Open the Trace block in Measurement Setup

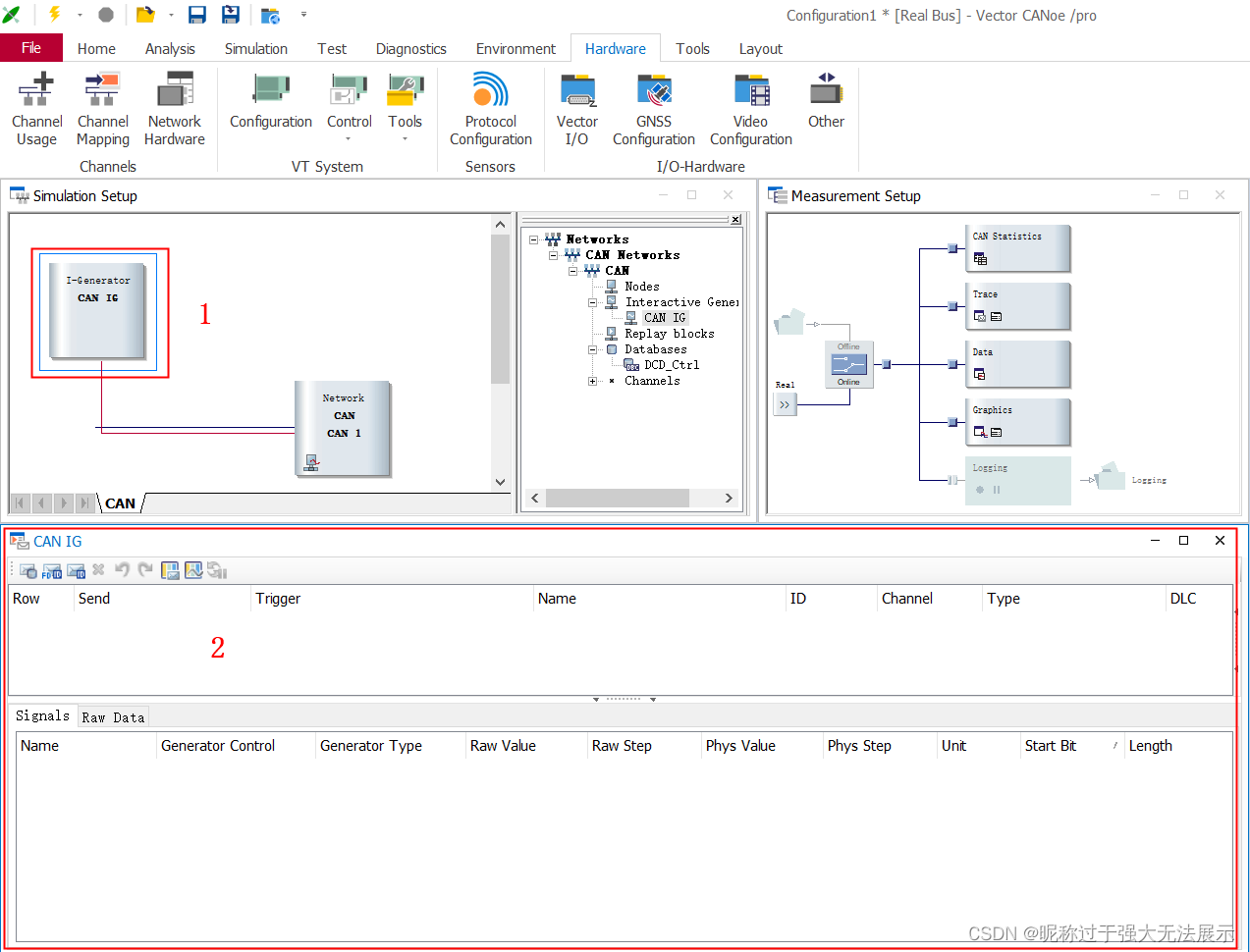pos(1018,306)
